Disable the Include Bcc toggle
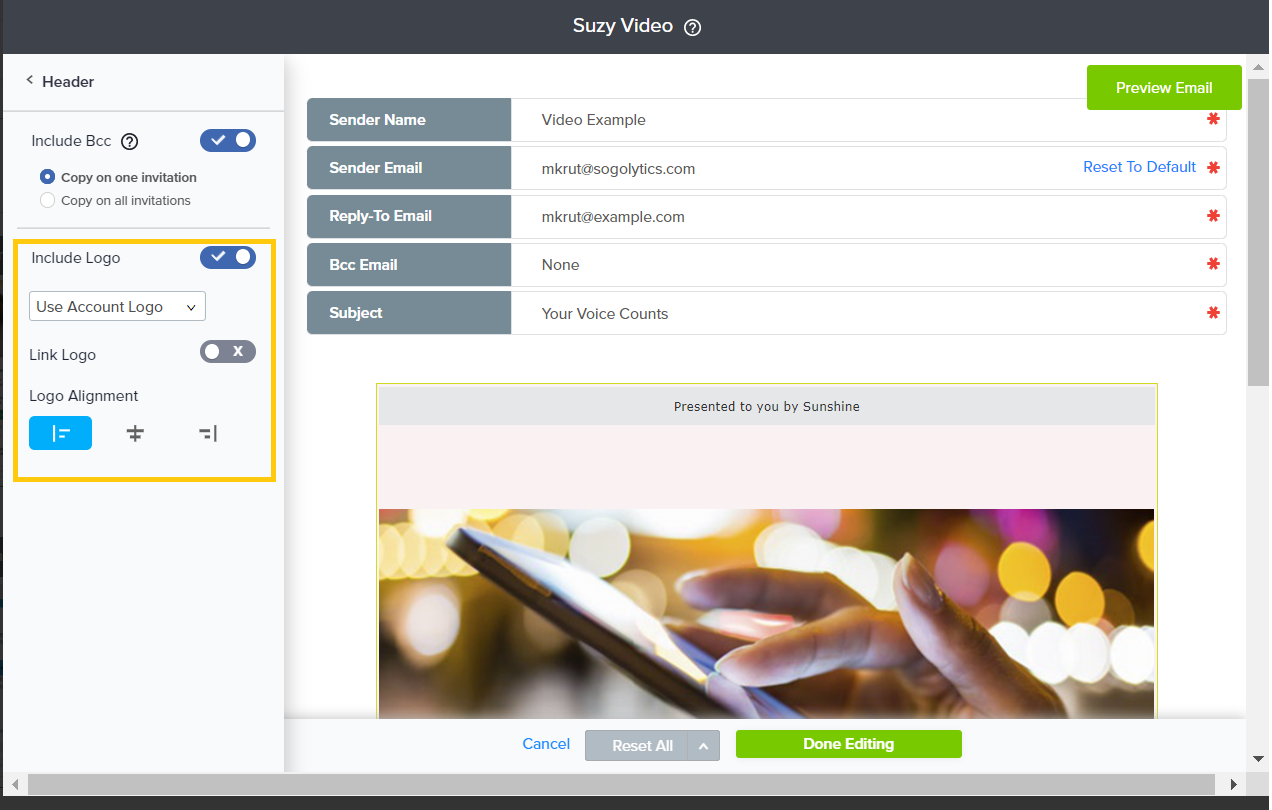Screen dimensions: 1272x810 click(x=228, y=141)
